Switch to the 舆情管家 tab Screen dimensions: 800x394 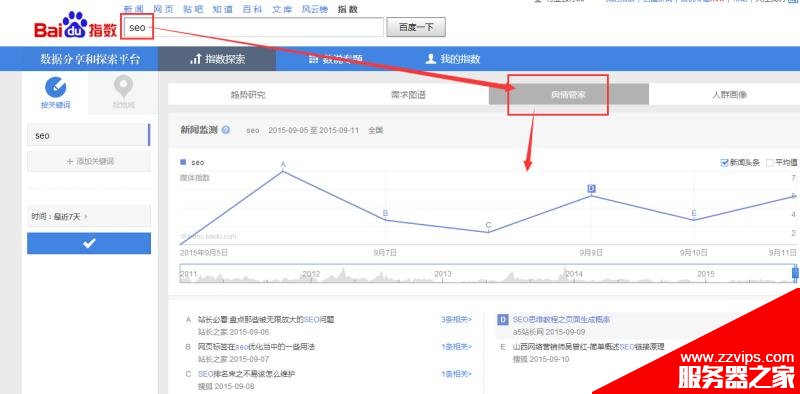coord(569,94)
